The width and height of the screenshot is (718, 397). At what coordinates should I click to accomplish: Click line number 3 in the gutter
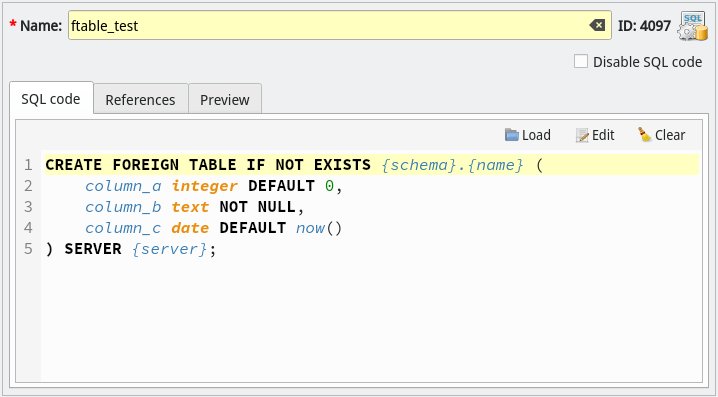coord(28,207)
